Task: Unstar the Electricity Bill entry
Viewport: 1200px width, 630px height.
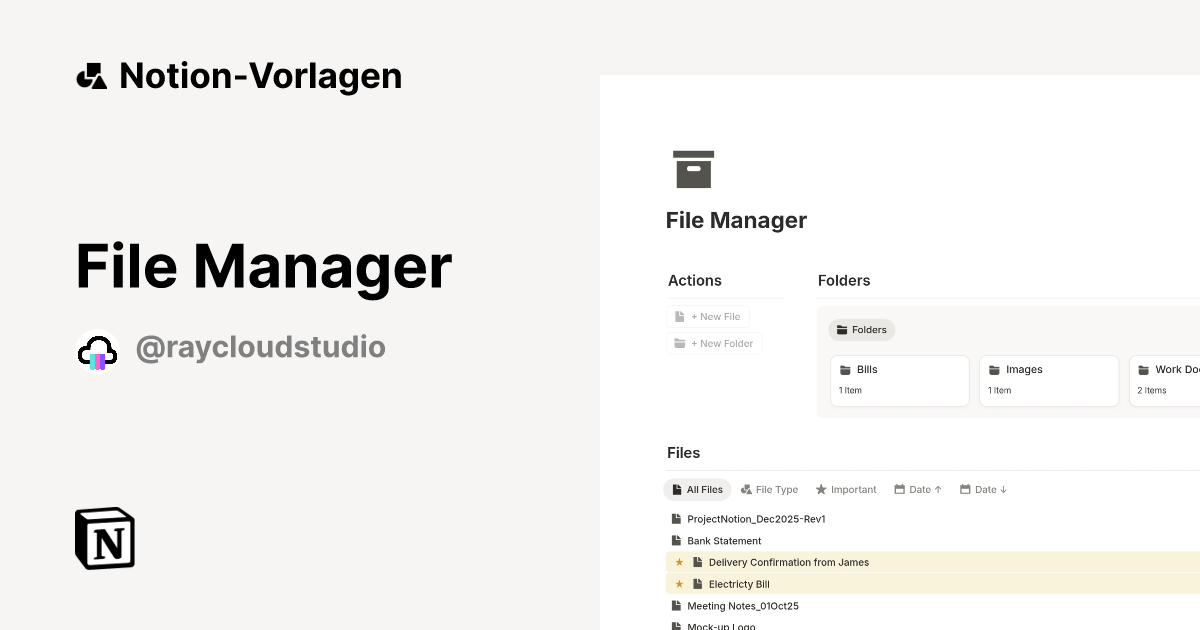Action: tap(679, 584)
